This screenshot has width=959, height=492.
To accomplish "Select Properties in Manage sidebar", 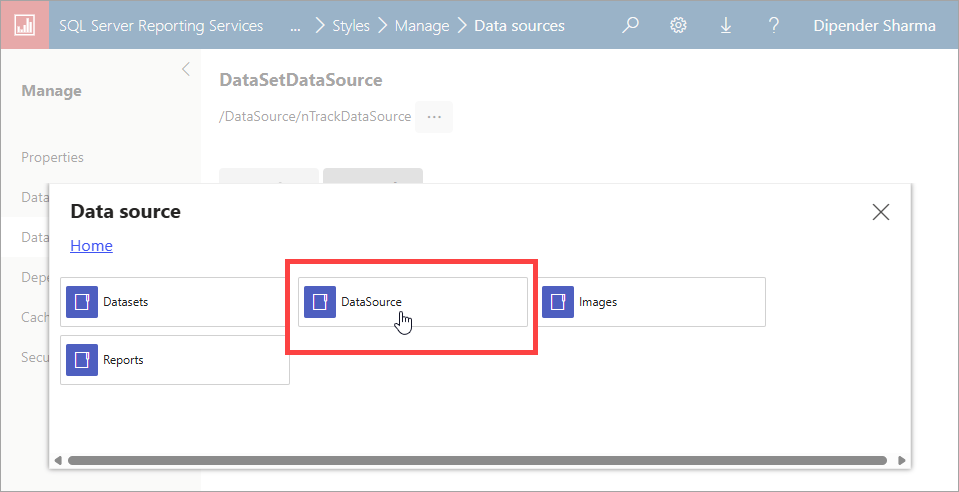I will pos(53,157).
